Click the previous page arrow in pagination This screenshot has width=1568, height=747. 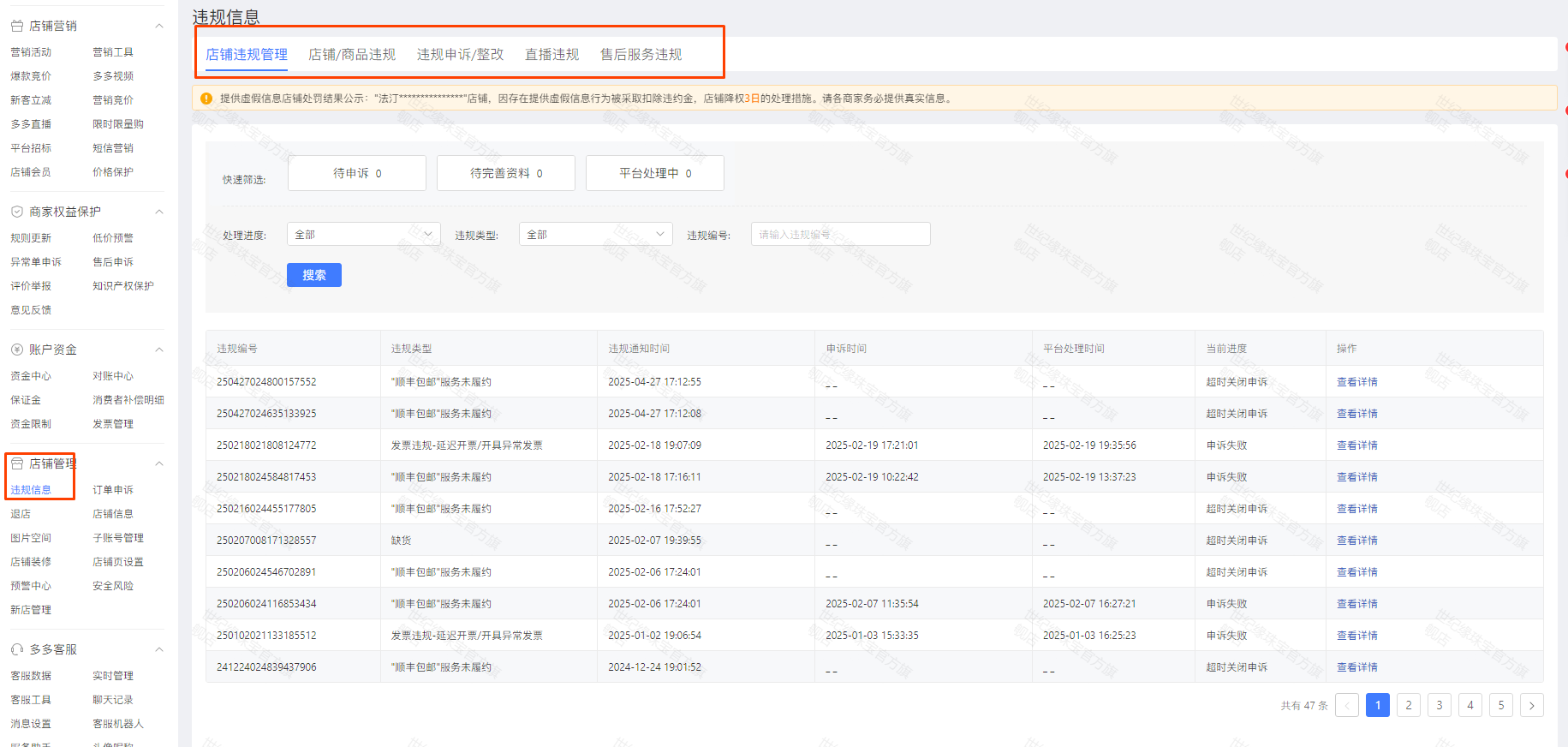1346,705
